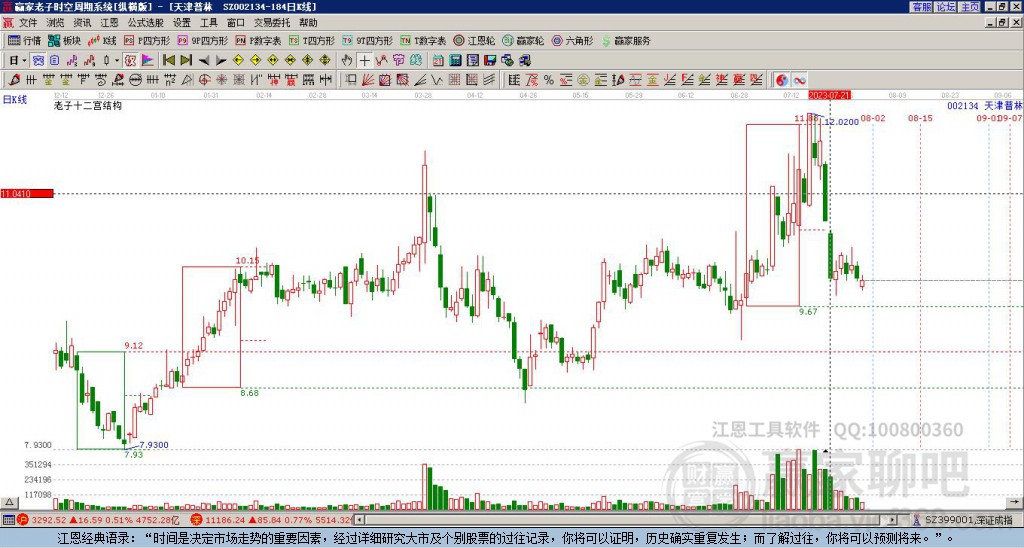Select the circle with horizontal lines tool
The width and height of the screenshot is (1024, 548).
(135, 80)
